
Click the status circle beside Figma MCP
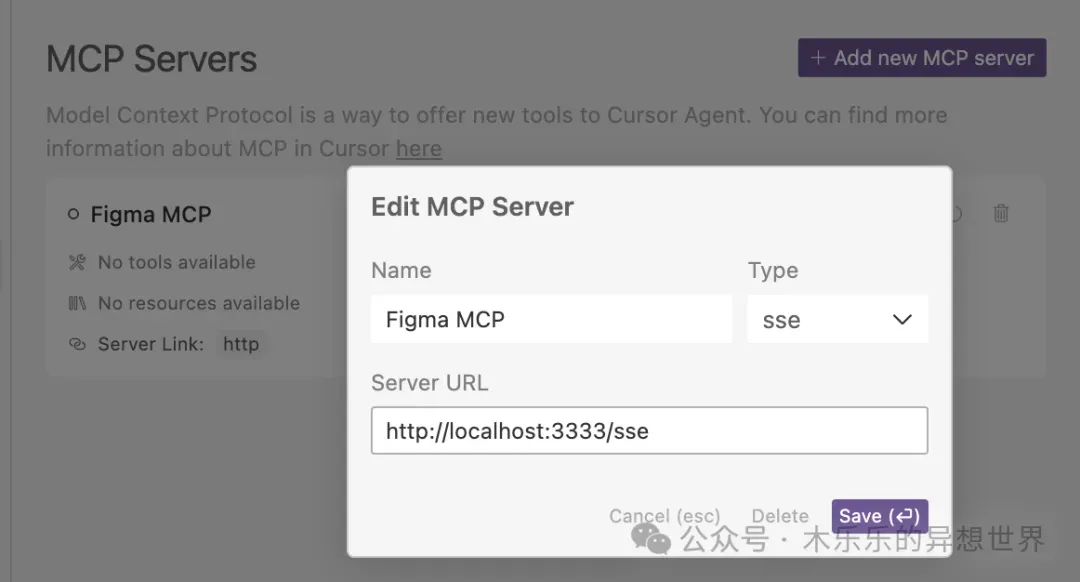coord(73,214)
